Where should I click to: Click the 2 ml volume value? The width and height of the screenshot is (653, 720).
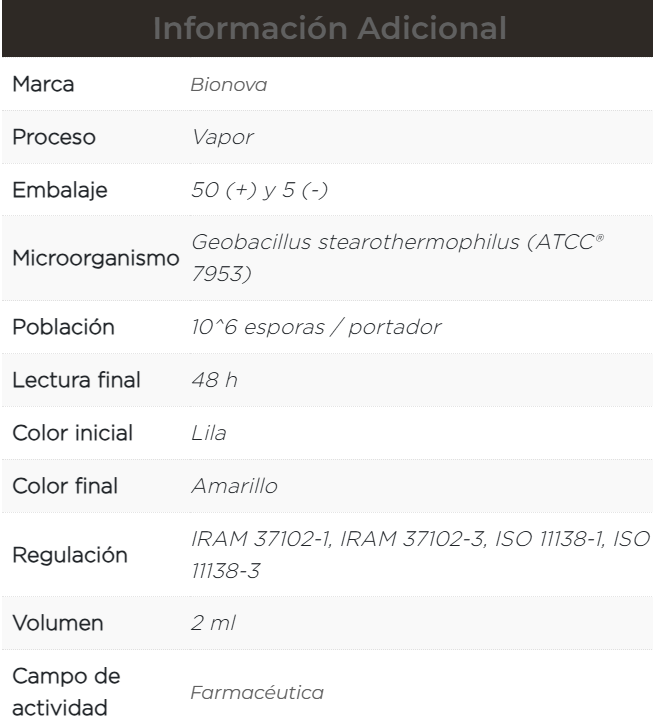coord(213,626)
